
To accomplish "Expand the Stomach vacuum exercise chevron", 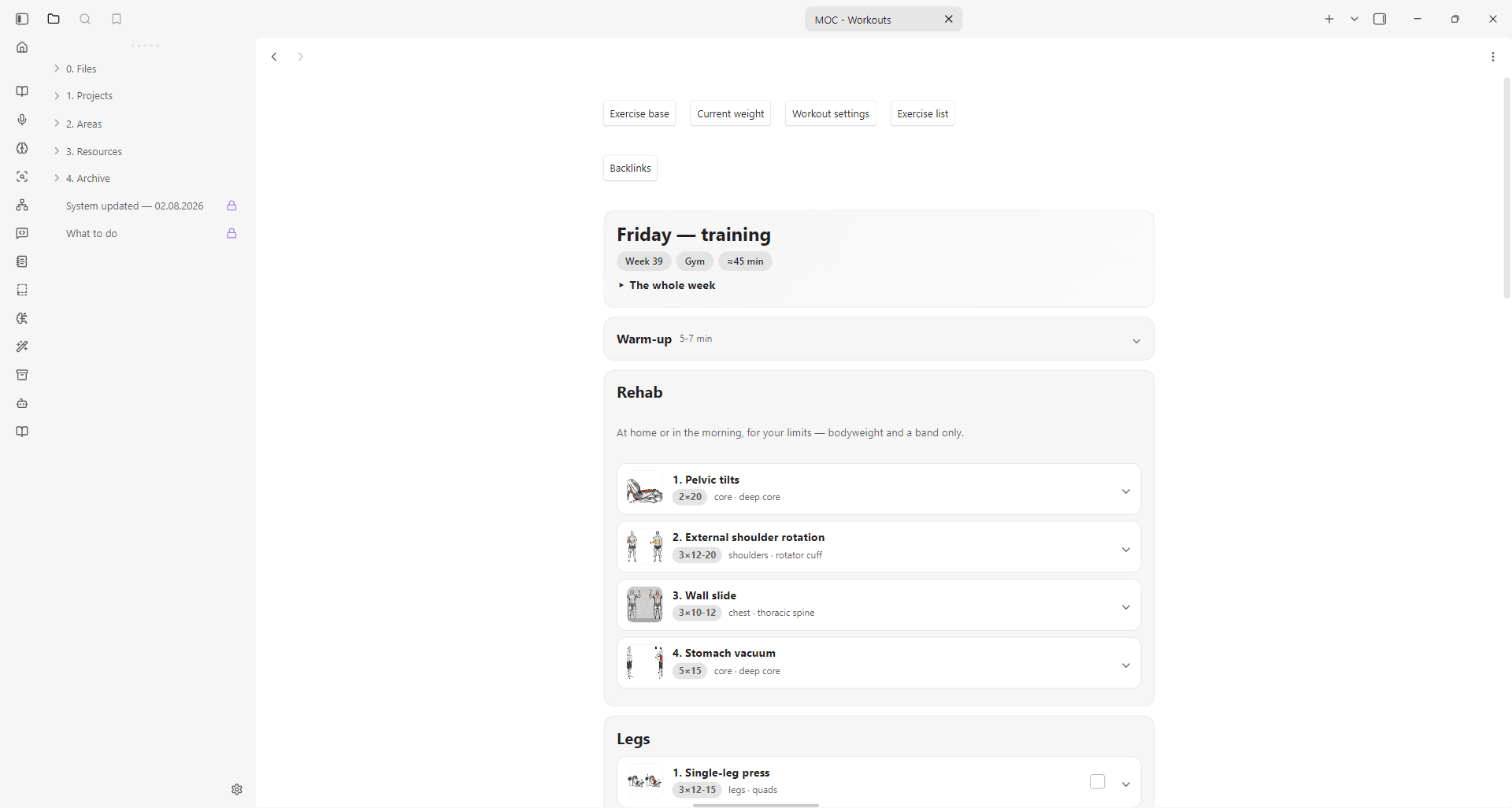I will pyautogui.click(x=1126, y=665).
